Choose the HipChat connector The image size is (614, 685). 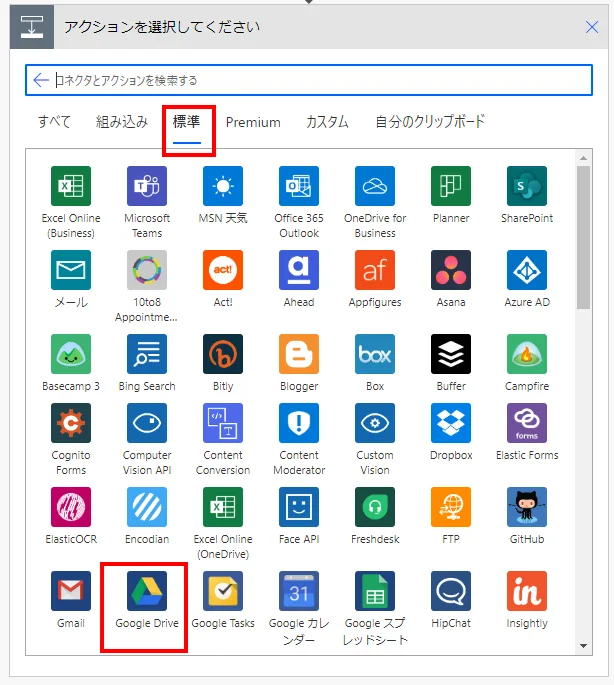pyautogui.click(x=451, y=591)
